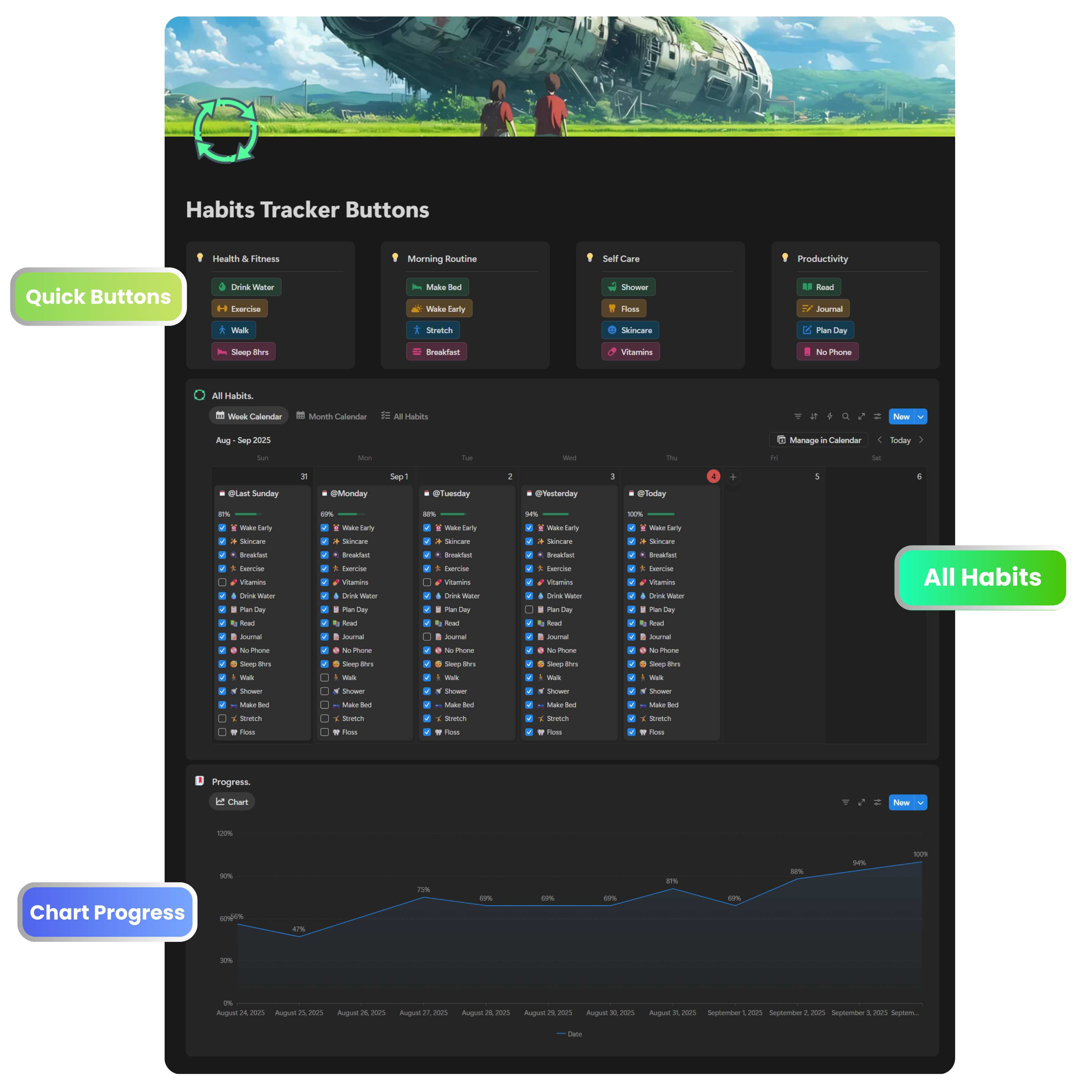Click the 100% progress bar under @Today
This screenshot has height=1092, width=1092.
tap(661, 514)
